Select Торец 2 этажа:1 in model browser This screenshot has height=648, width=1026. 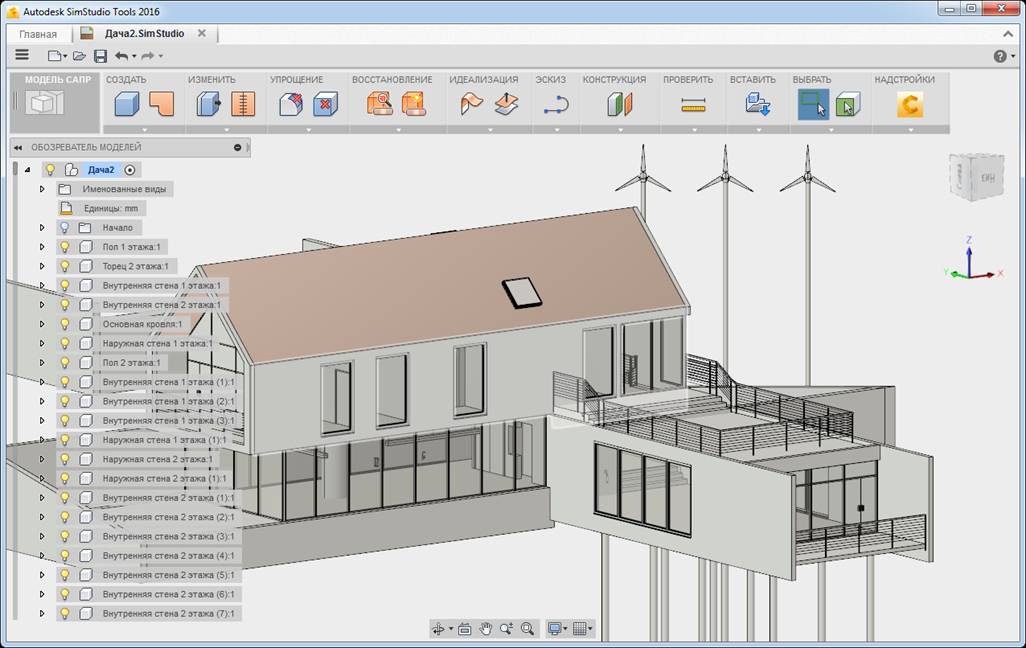click(x=134, y=266)
